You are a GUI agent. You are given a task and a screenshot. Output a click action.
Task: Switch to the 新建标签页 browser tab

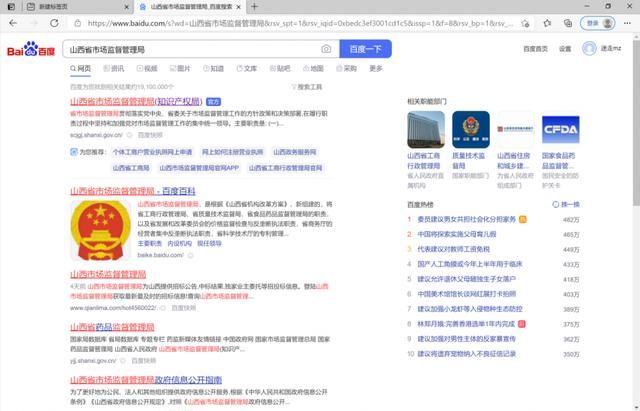click(78, 7)
